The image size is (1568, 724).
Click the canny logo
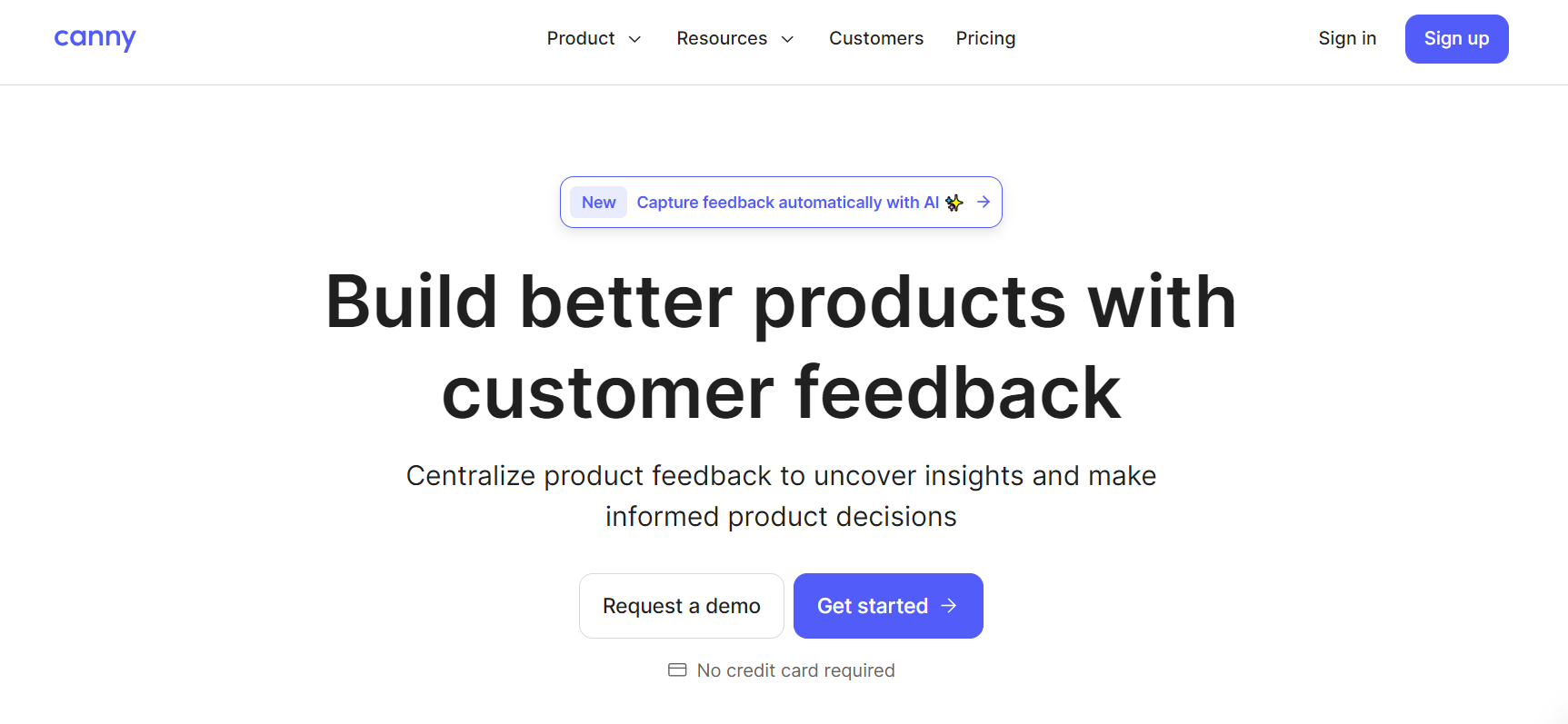point(95,38)
